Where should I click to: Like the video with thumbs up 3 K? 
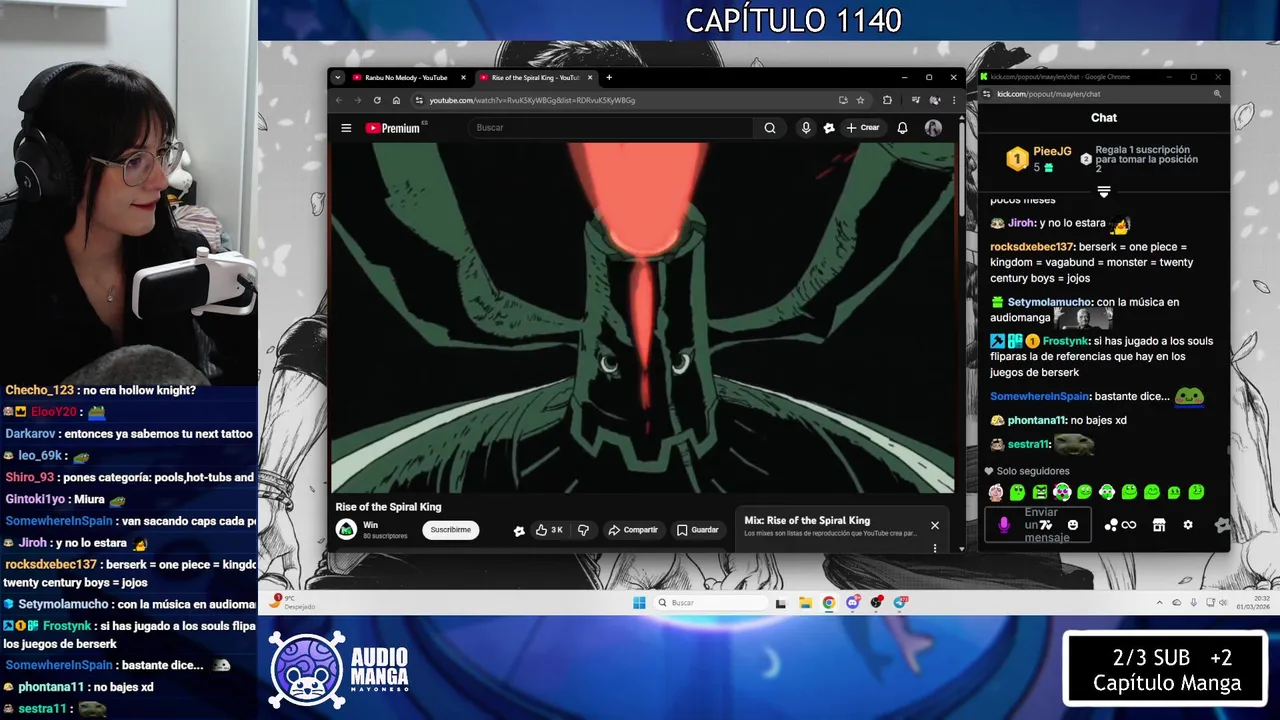coord(549,529)
